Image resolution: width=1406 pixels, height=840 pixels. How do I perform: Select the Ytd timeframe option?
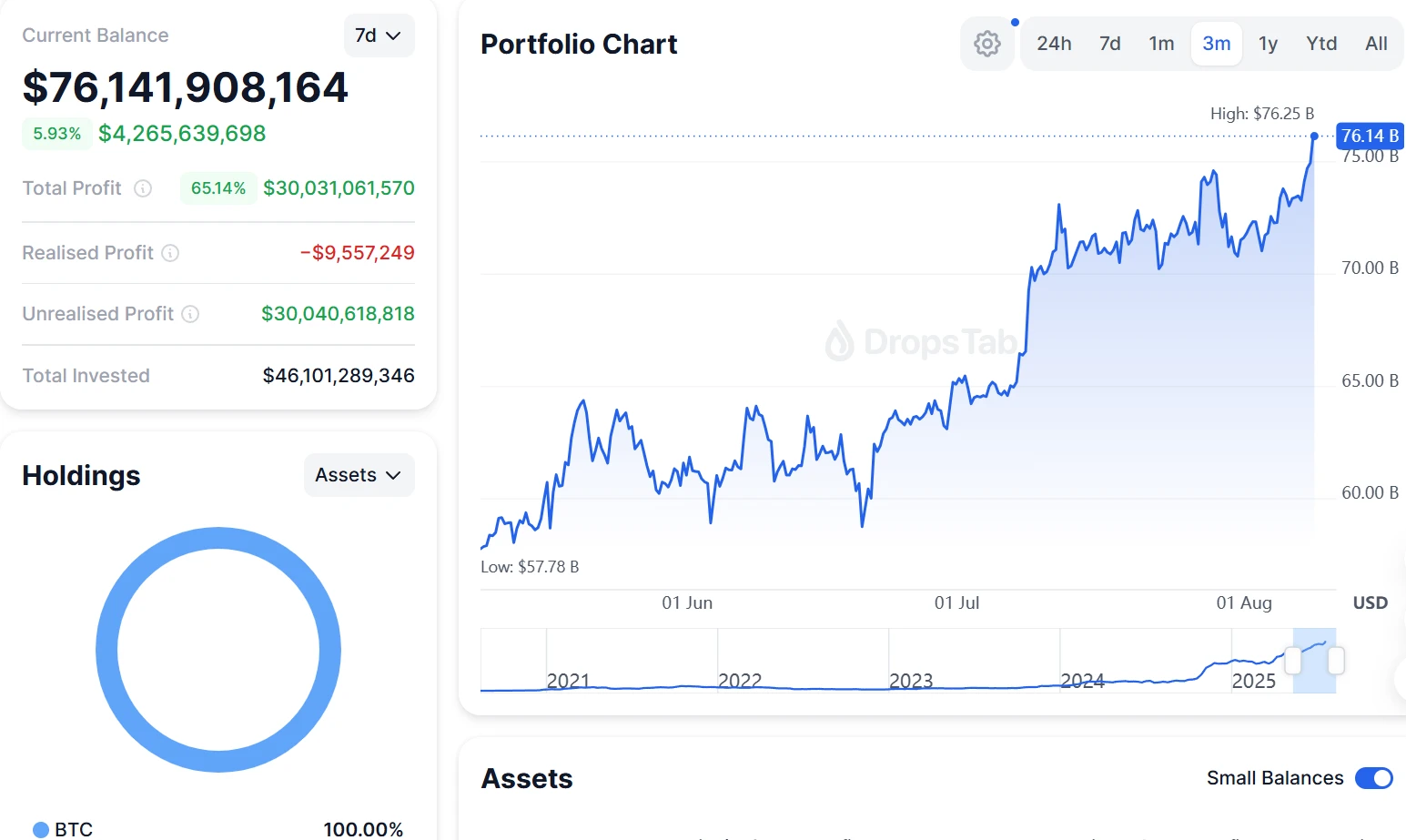point(1321,43)
